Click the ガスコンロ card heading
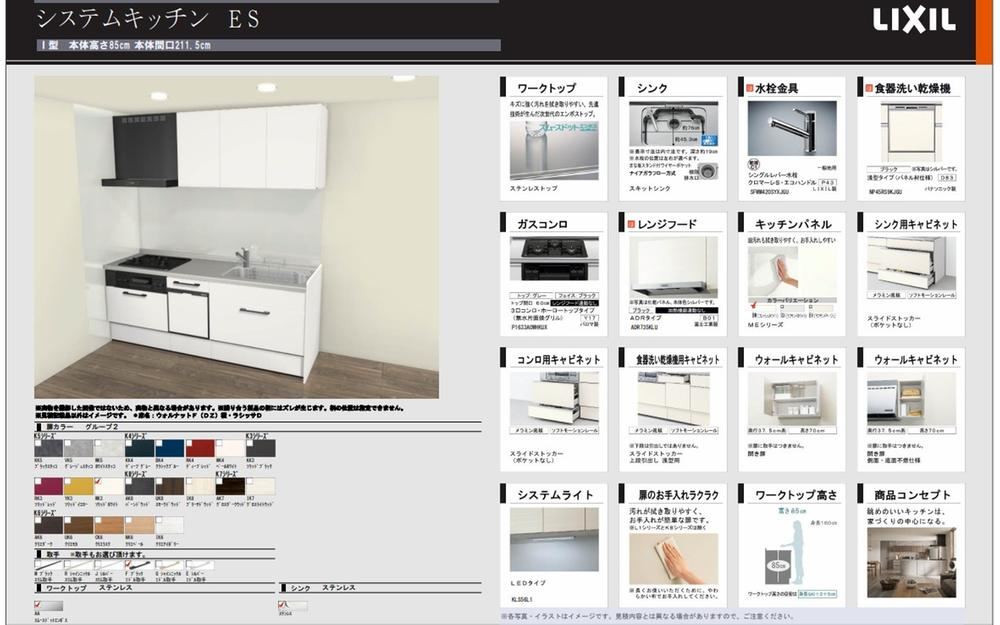This screenshot has height=625, width=1000. pyautogui.click(x=542, y=224)
